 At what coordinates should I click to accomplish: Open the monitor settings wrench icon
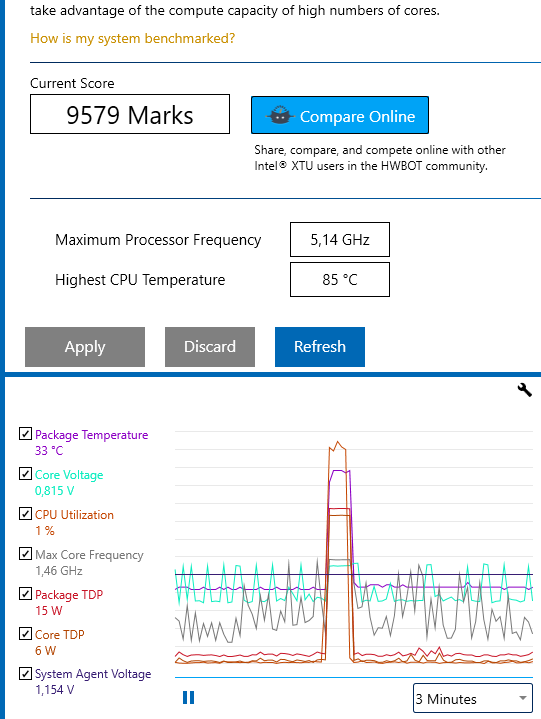coord(524,390)
